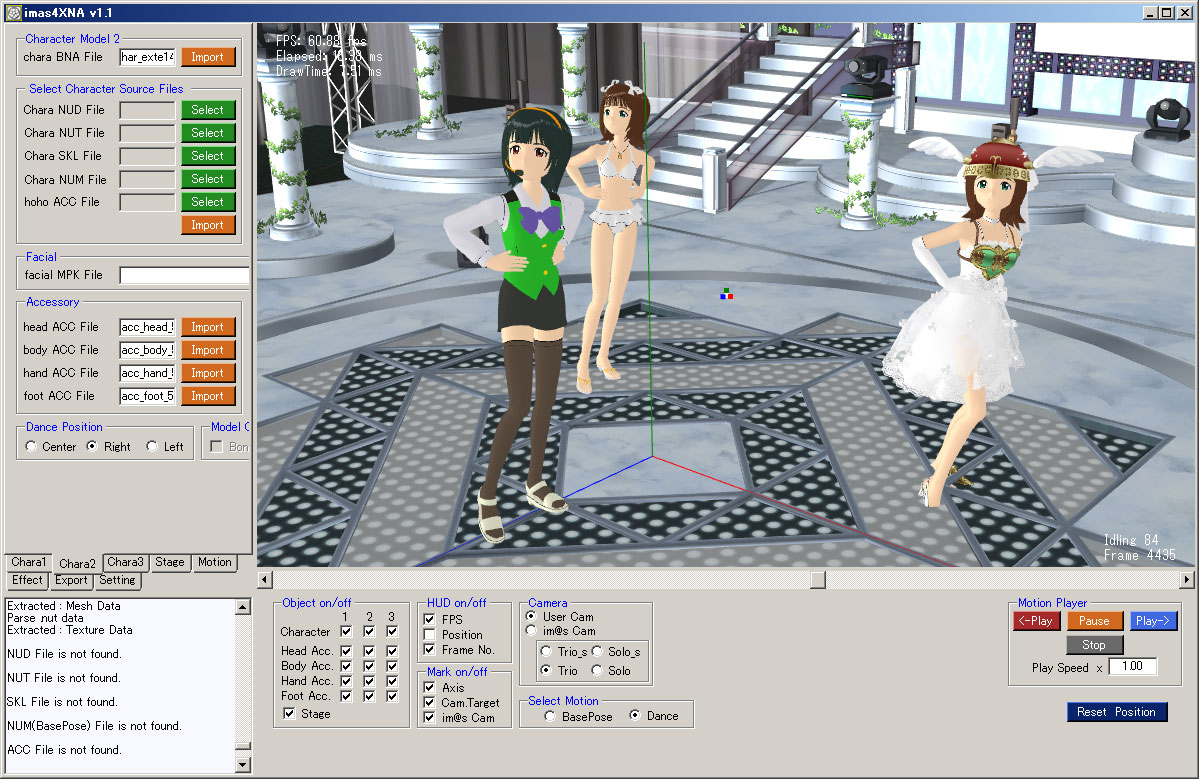Click the head ACC File text field

(148, 327)
